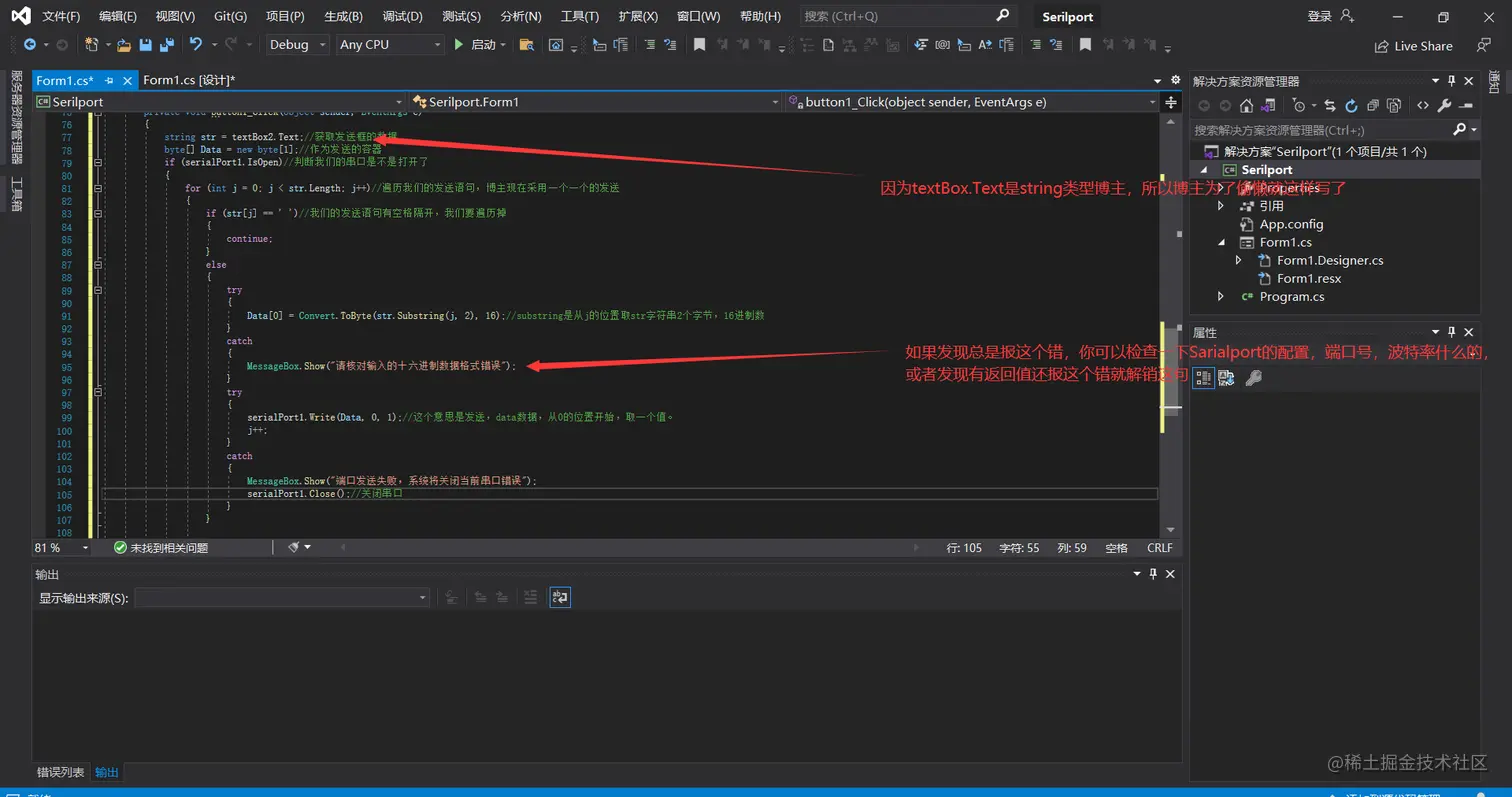Screen dimensions: 1512x797
Task: Toggle the categorized view in Properties panel
Action: [1203, 378]
